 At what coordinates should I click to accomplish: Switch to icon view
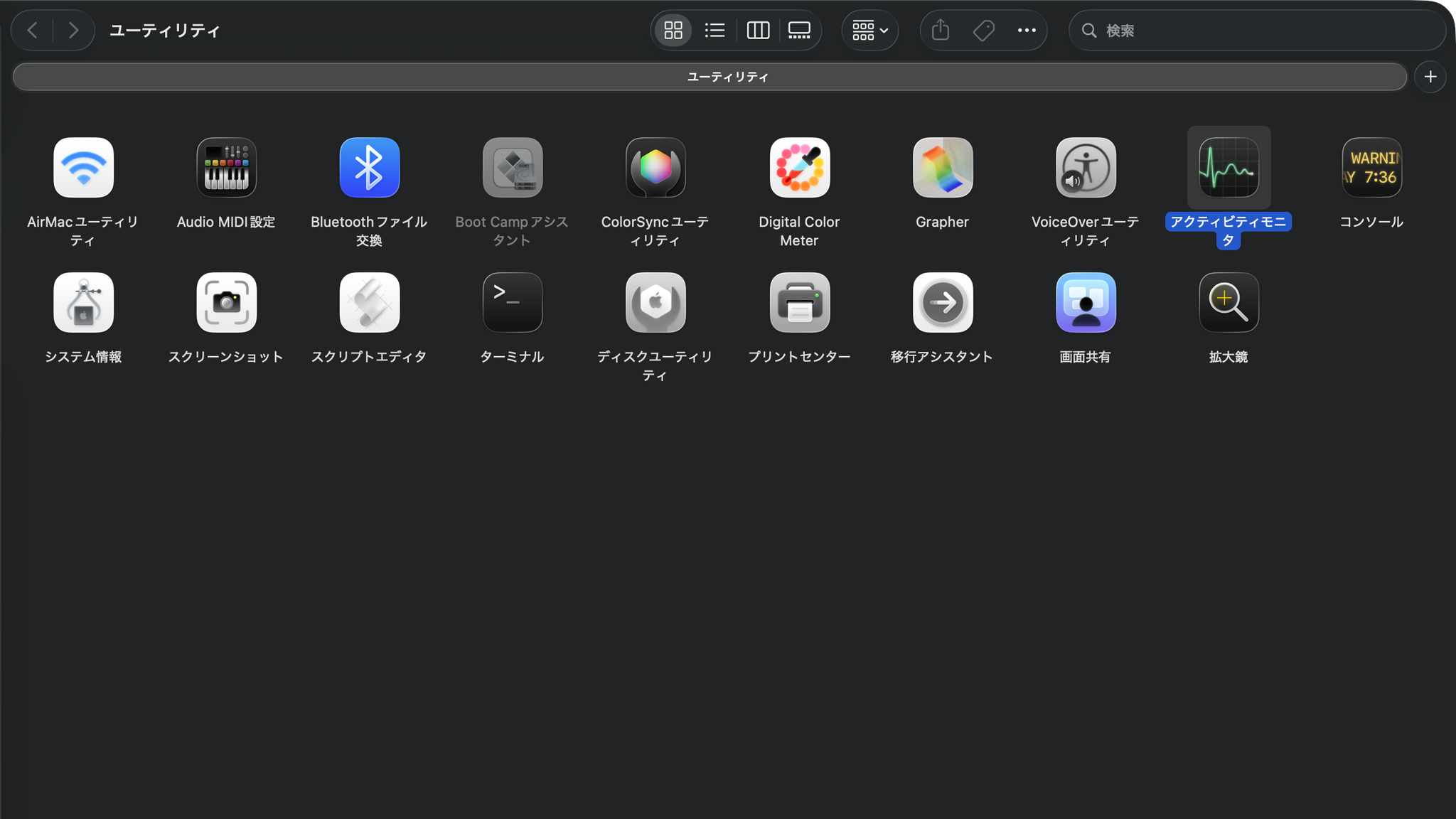[x=673, y=31]
